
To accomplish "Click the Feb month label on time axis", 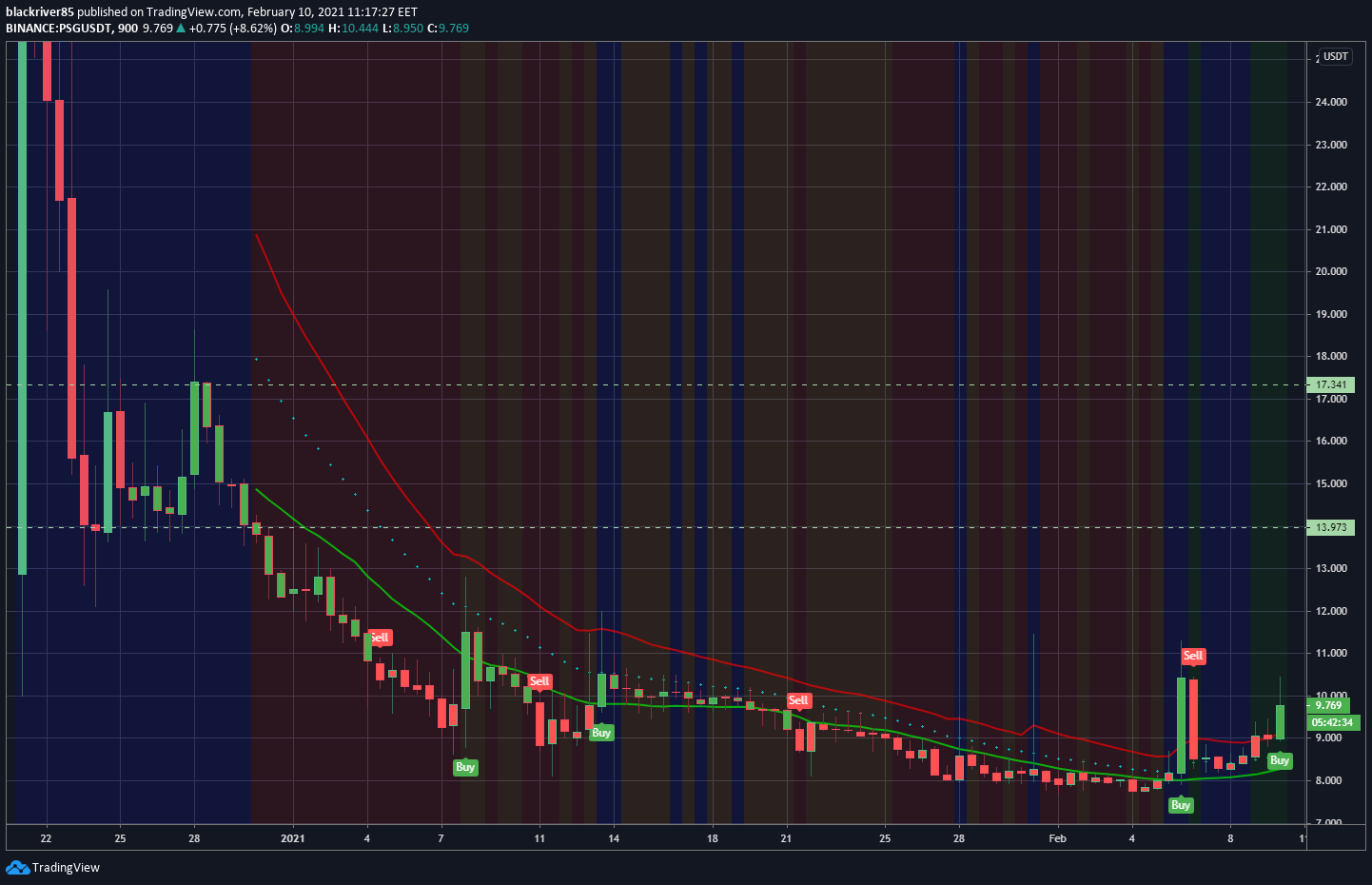I will [1057, 838].
